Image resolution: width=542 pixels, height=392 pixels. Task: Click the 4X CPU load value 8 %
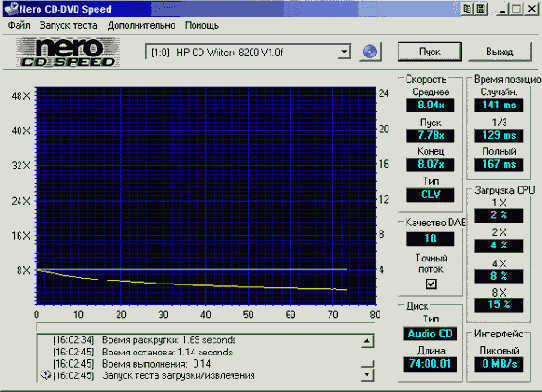pos(498,276)
